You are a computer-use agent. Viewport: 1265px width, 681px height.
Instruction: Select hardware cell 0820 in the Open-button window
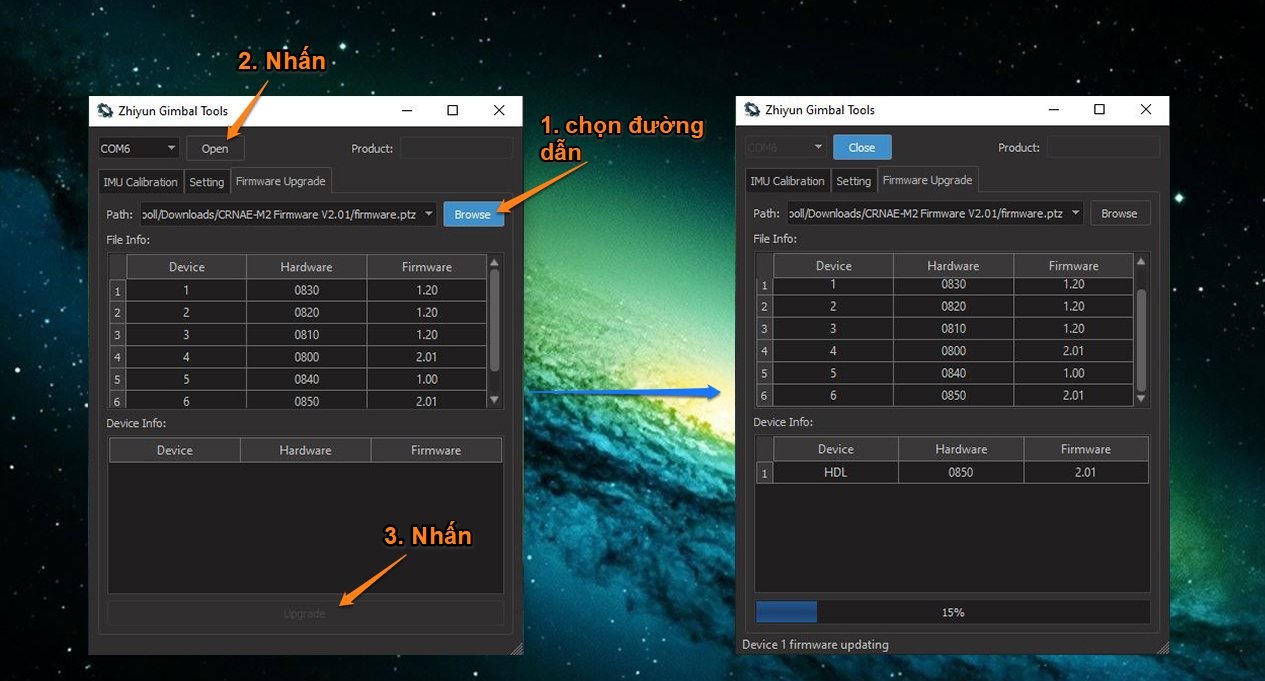[306, 312]
